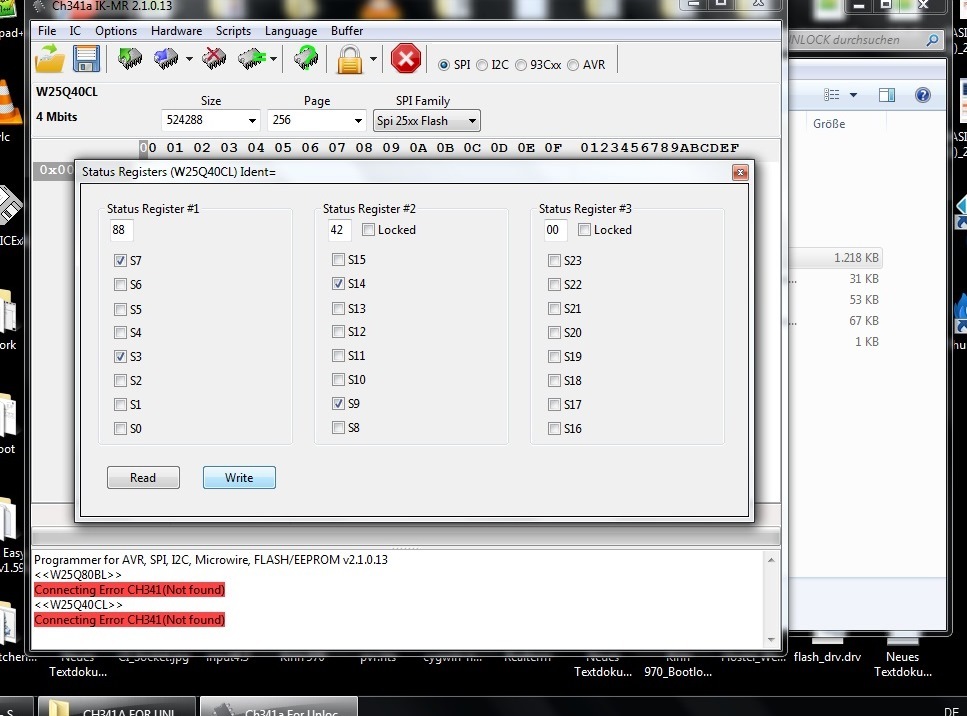
Task: Click the preview pane icon in Explorer window
Action: 887,94
